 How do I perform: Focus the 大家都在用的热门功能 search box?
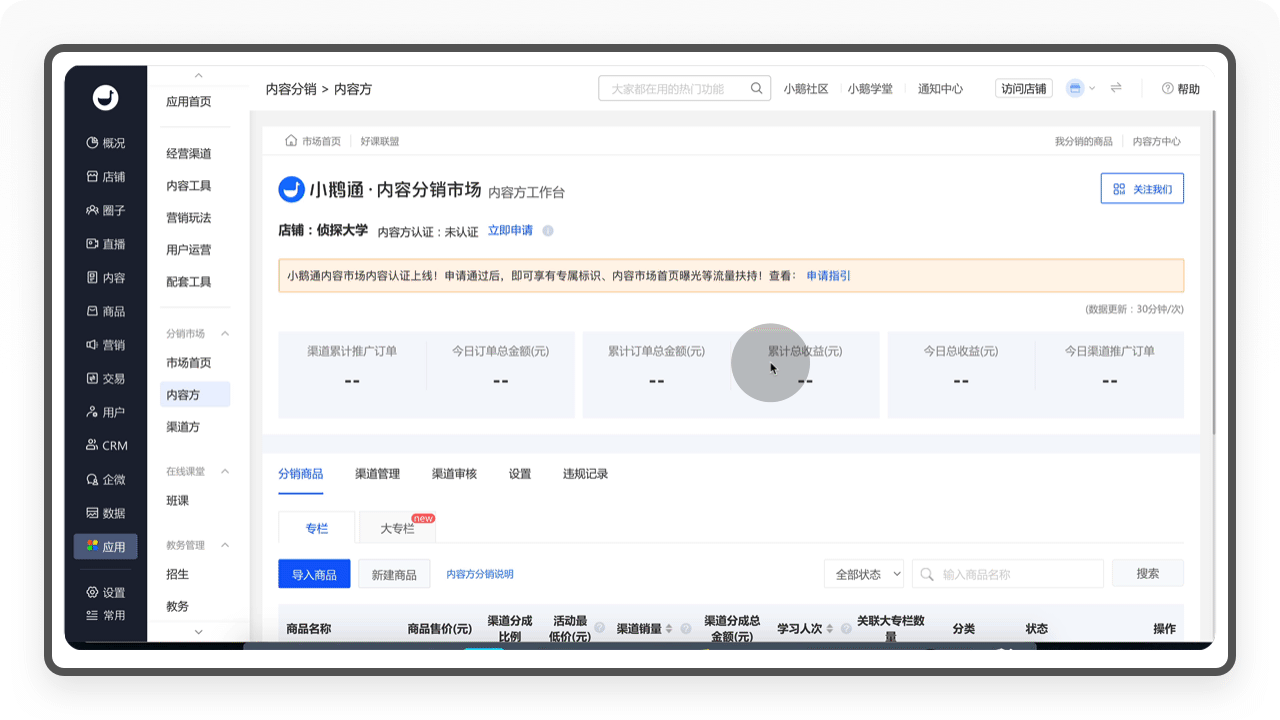click(685, 88)
